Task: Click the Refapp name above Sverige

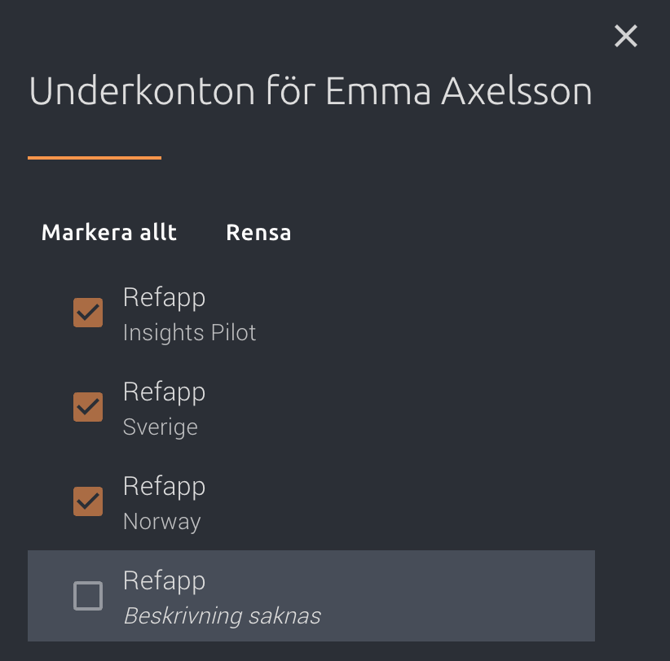Action: pos(164,391)
